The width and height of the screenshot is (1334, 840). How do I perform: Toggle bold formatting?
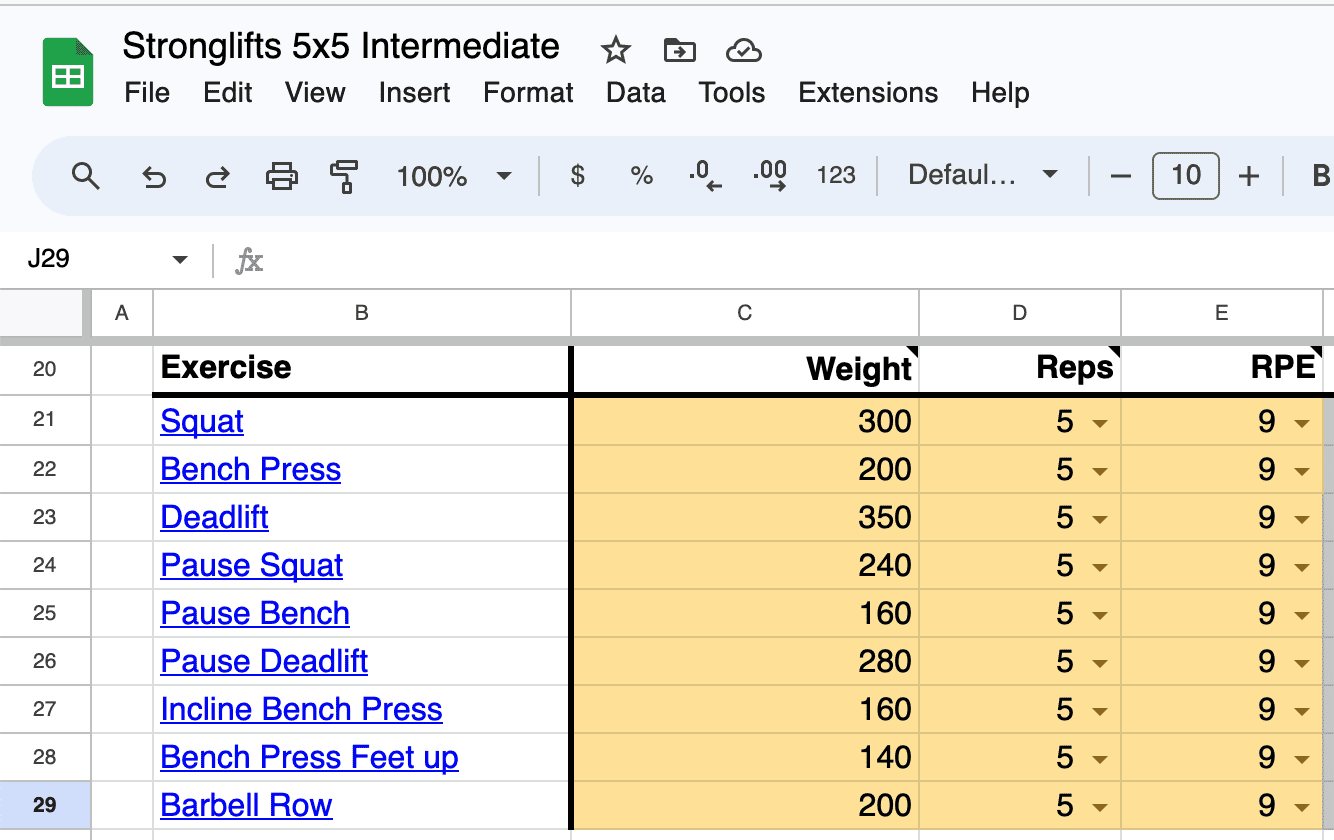(1320, 177)
